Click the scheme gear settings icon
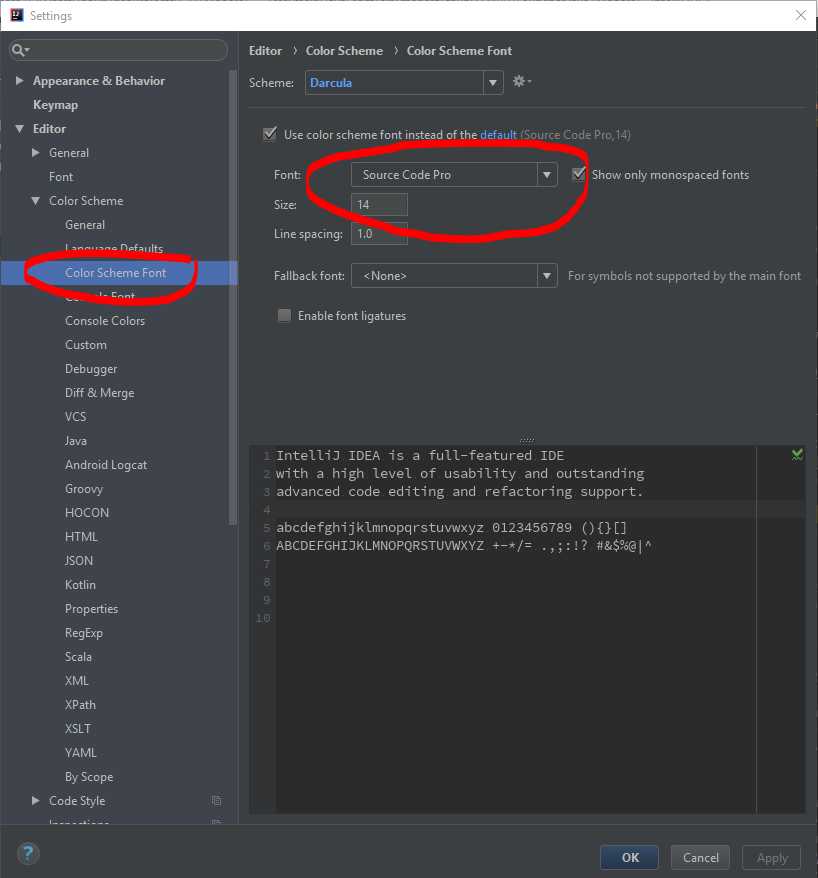818x878 pixels. 520,82
